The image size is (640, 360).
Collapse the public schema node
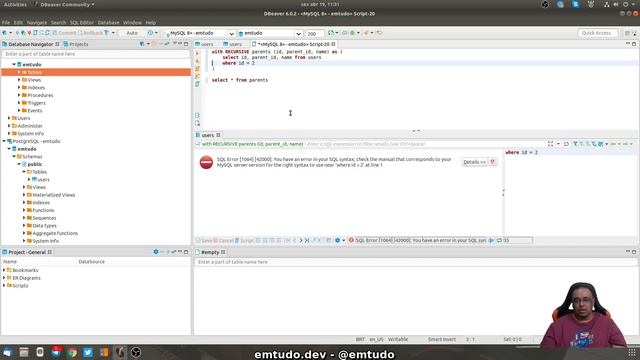pyautogui.click(x=19, y=164)
